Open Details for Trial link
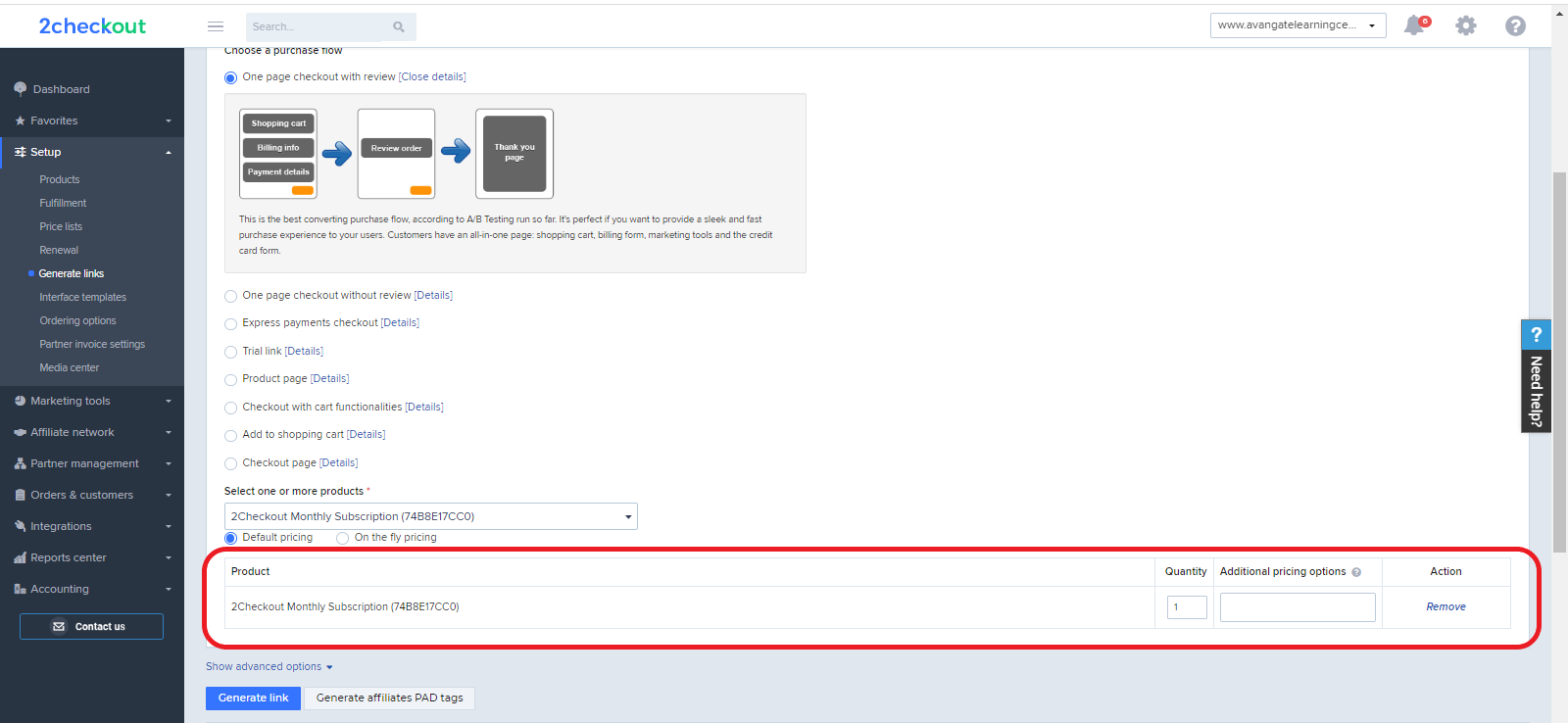 [x=304, y=351]
